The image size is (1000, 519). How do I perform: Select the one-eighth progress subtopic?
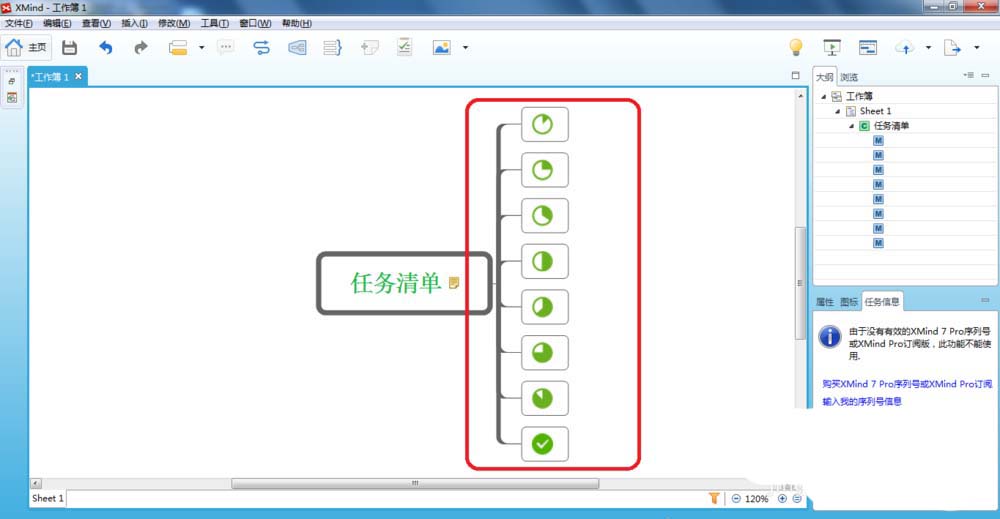click(x=545, y=124)
